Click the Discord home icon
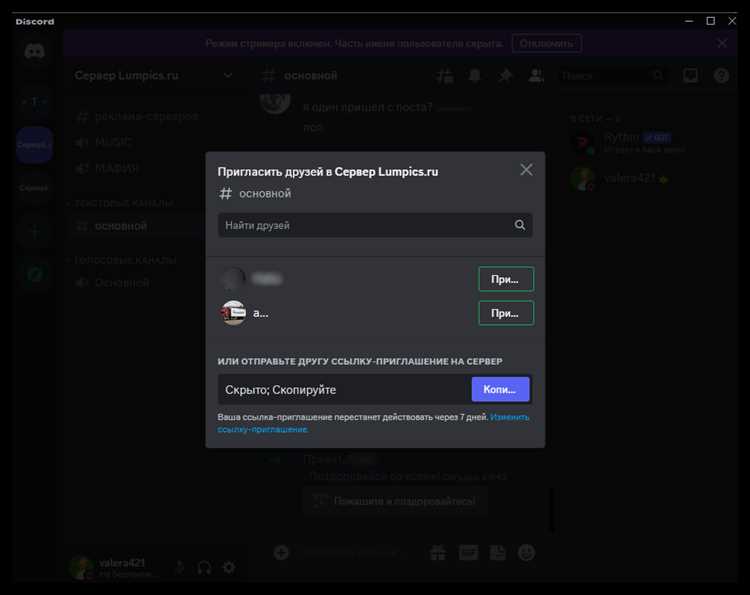 click(x=34, y=51)
